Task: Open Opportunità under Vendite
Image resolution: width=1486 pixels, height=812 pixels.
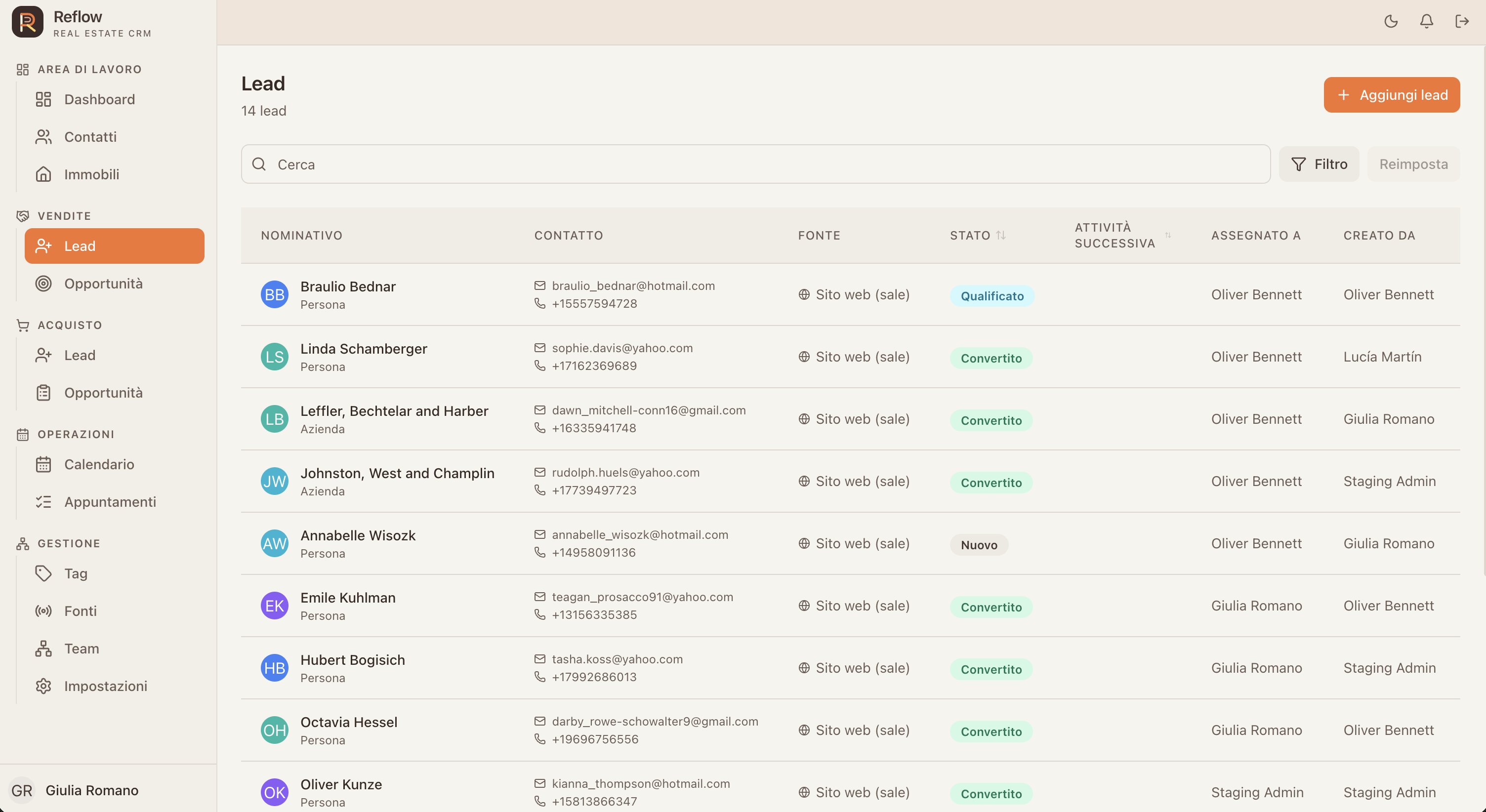Action: [114, 283]
